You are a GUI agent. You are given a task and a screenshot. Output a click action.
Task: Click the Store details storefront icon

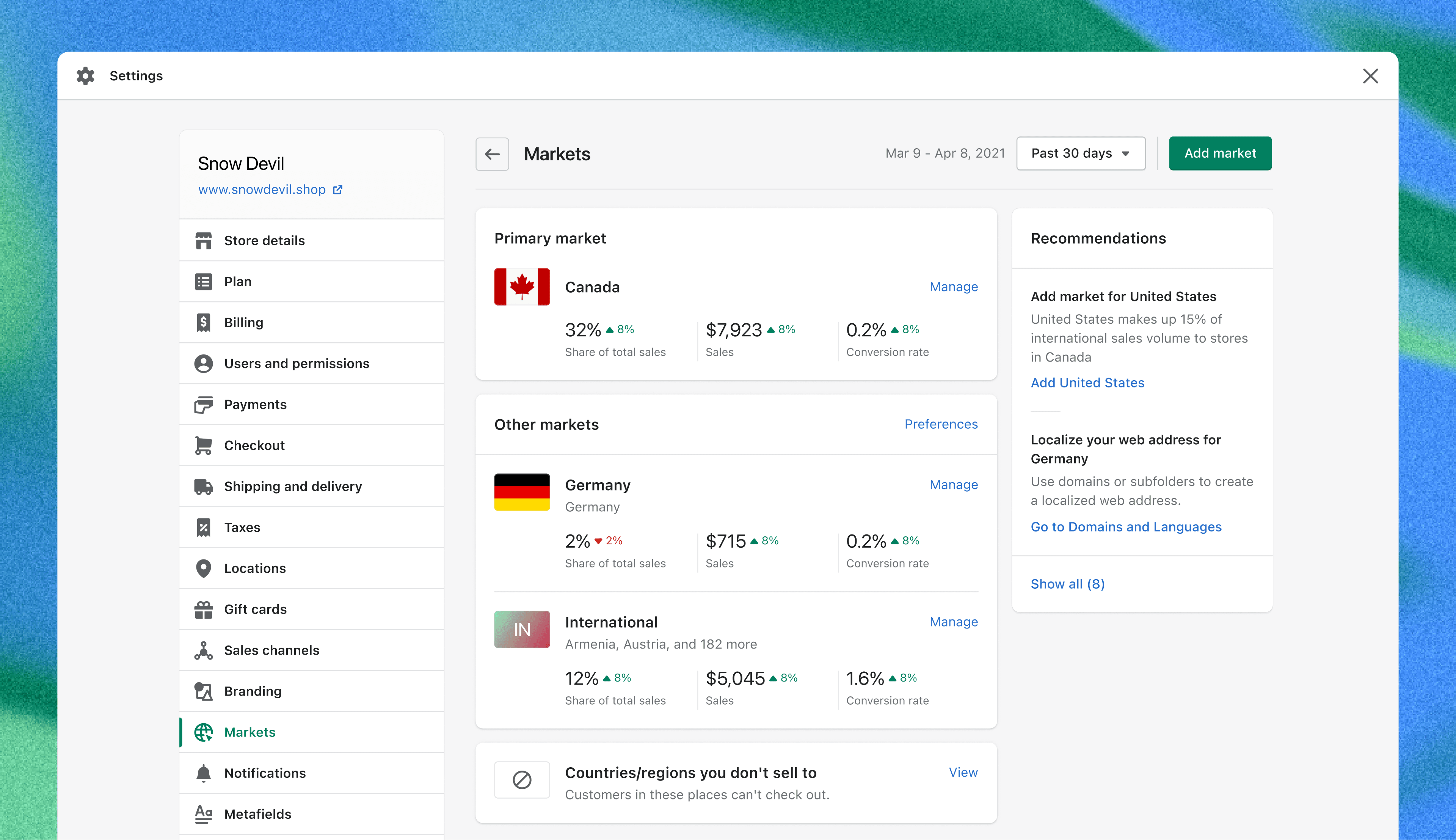click(x=203, y=241)
